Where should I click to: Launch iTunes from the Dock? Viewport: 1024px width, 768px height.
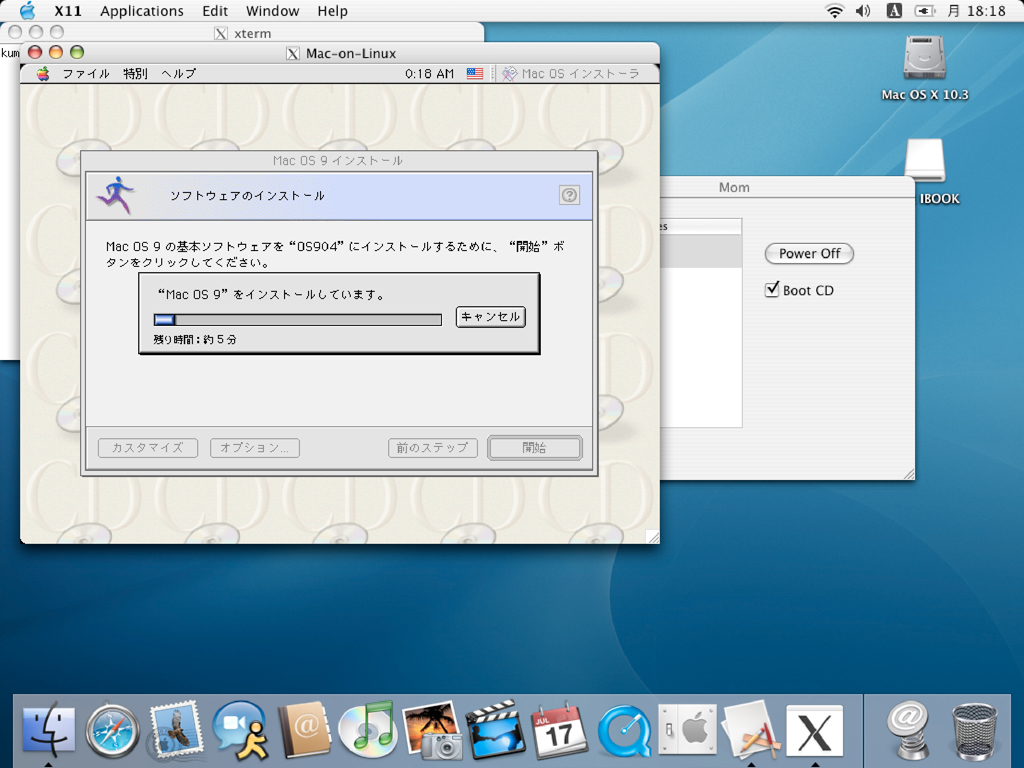point(367,731)
